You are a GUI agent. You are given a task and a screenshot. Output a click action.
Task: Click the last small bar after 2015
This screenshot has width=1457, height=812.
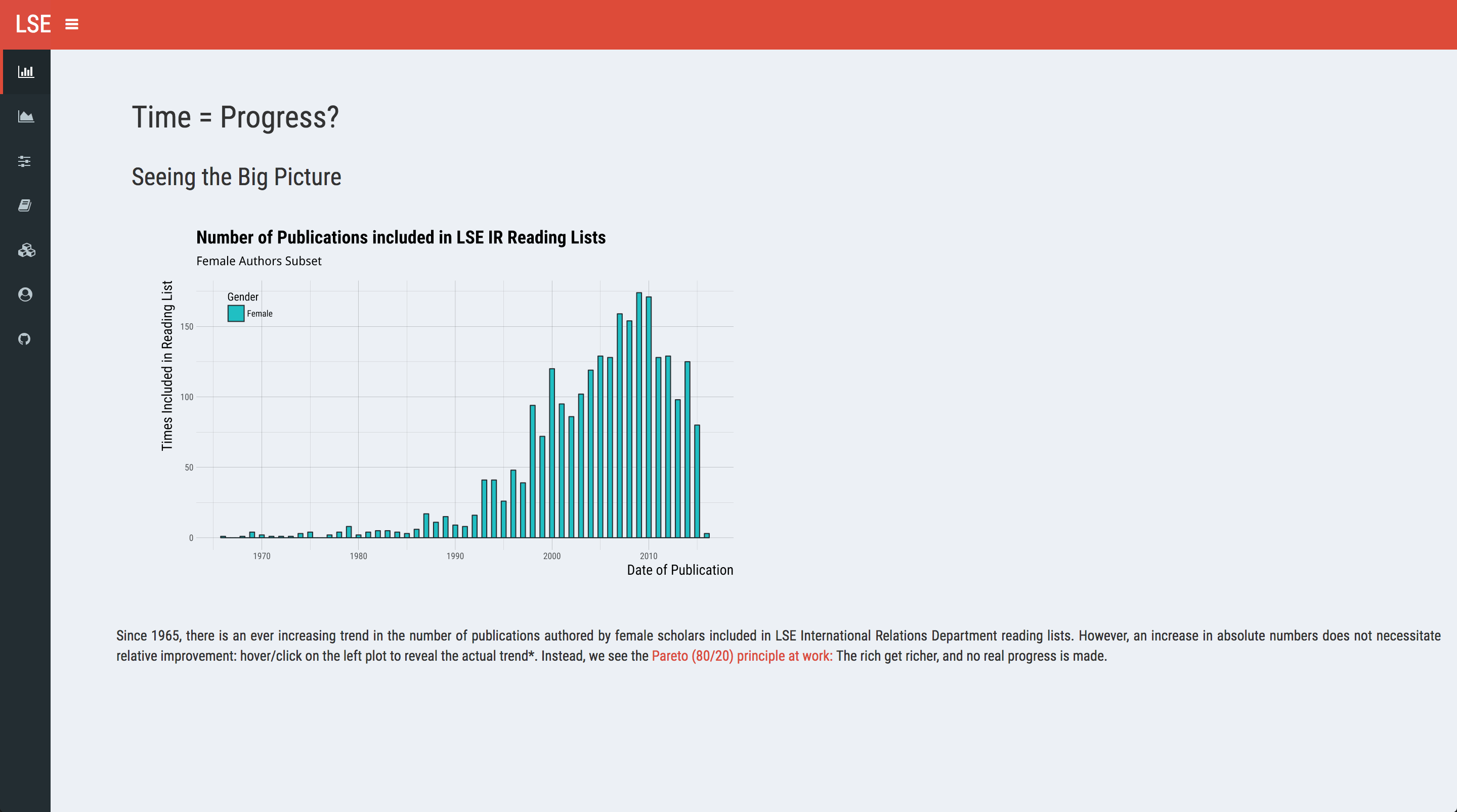706,535
